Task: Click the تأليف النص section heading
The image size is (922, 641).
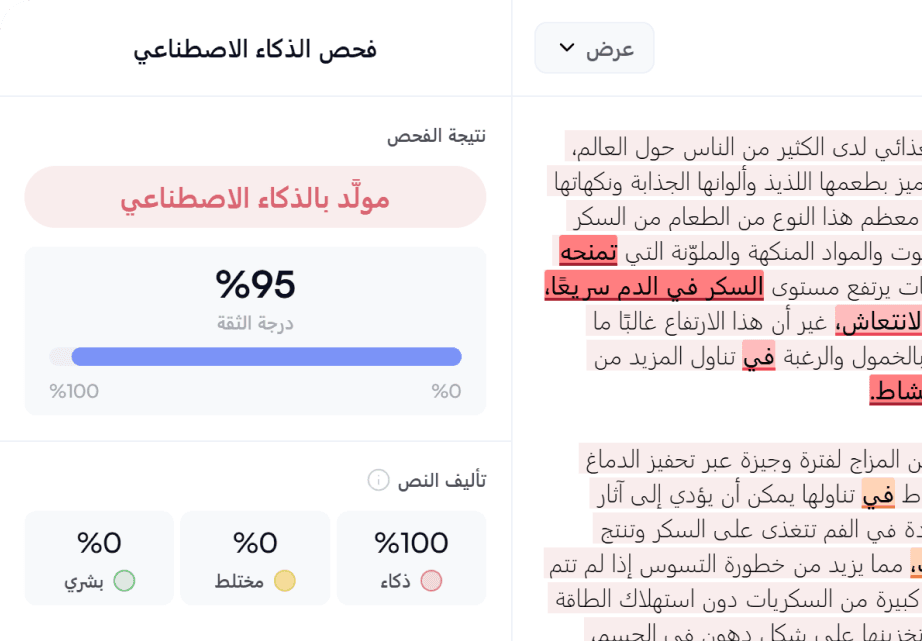Action: click(441, 481)
